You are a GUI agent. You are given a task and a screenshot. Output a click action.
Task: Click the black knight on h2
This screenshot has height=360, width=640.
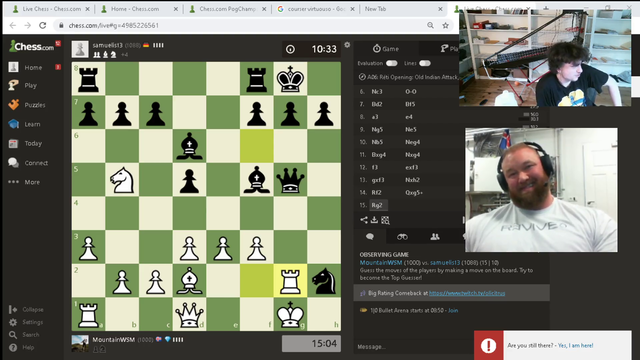pos(324,280)
